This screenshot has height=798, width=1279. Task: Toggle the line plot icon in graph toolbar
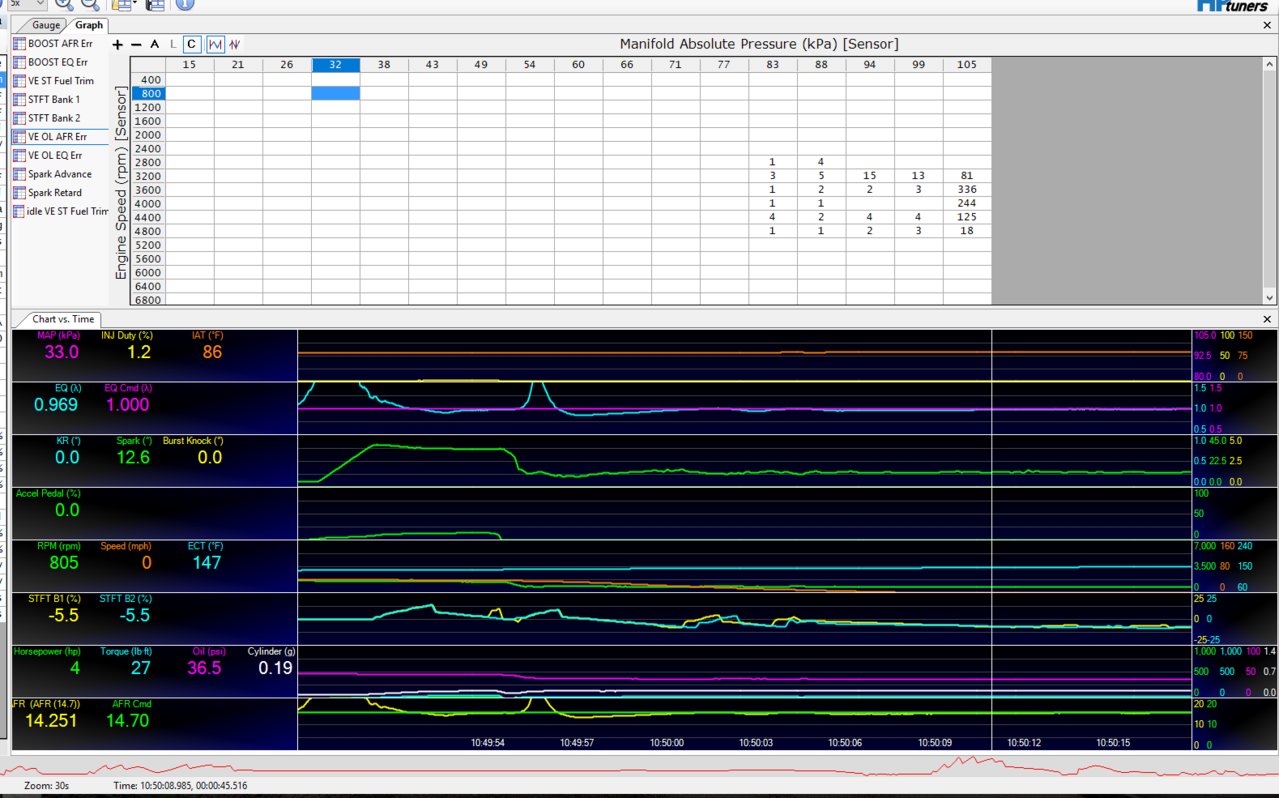(215, 44)
